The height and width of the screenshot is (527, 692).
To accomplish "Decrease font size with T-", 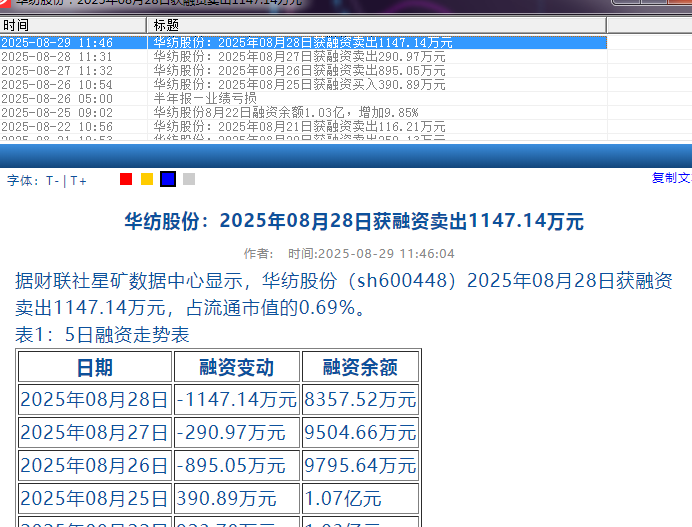I will [x=53, y=181].
